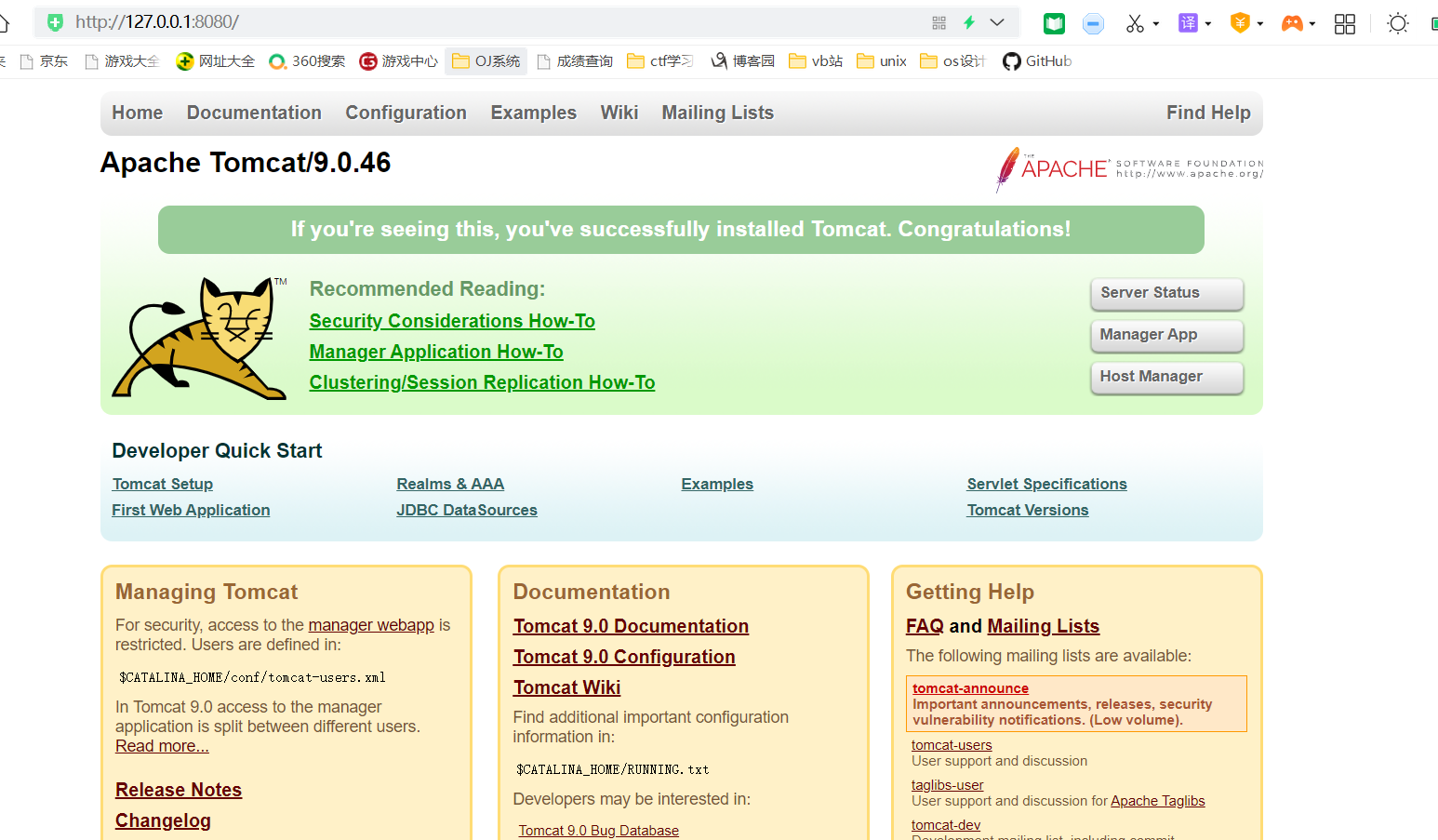Expand the screenshot tool dropdown arrow
The width and height of the screenshot is (1438, 840).
click(1156, 24)
